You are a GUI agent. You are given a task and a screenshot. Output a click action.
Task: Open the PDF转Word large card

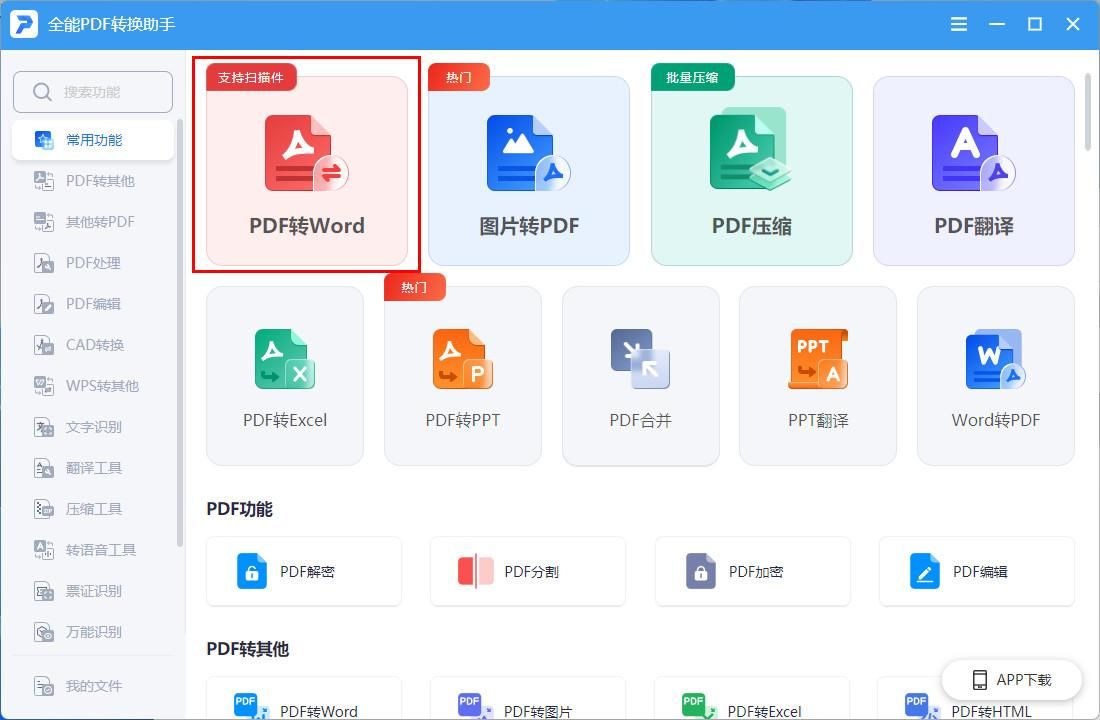coord(307,171)
